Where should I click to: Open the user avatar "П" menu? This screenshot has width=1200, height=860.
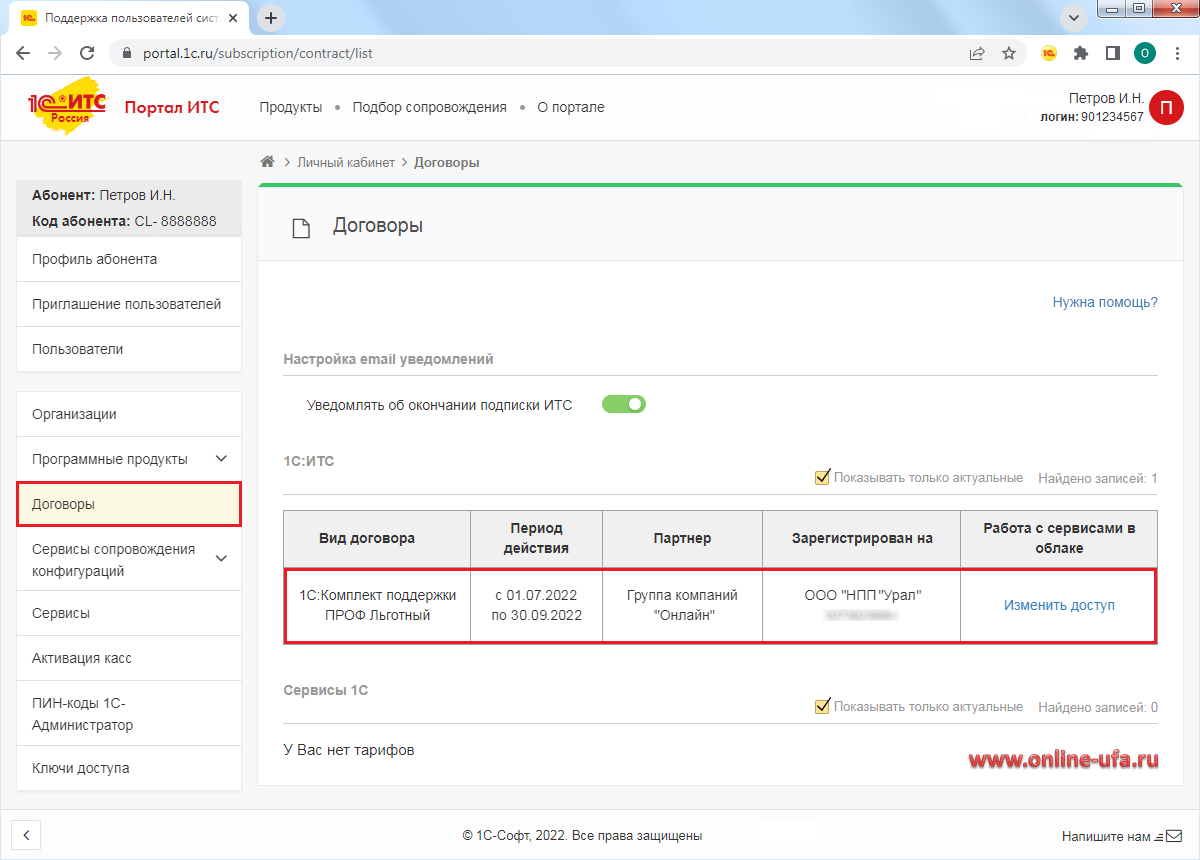point(1166,108)
